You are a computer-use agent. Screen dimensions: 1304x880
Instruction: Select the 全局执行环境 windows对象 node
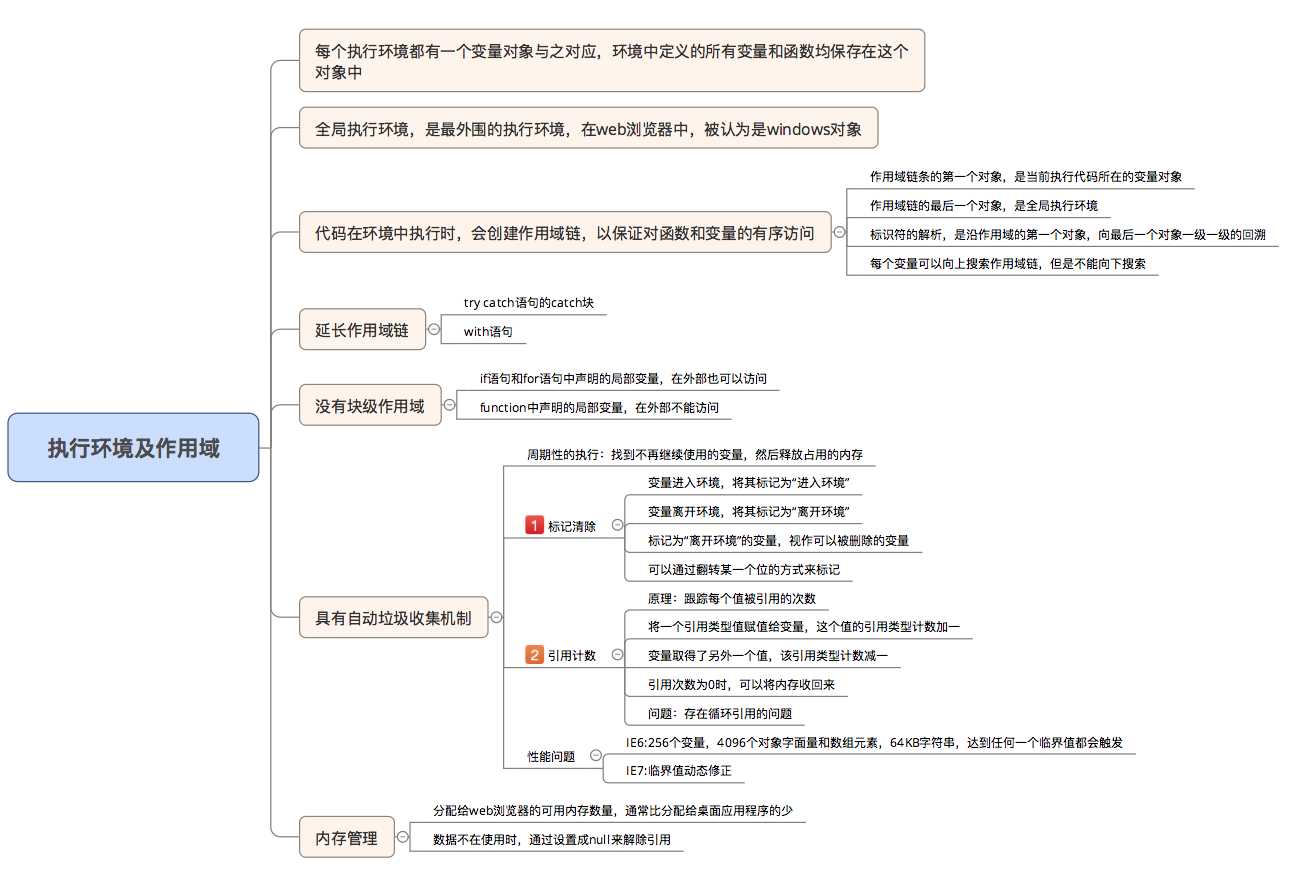point(589,128)
